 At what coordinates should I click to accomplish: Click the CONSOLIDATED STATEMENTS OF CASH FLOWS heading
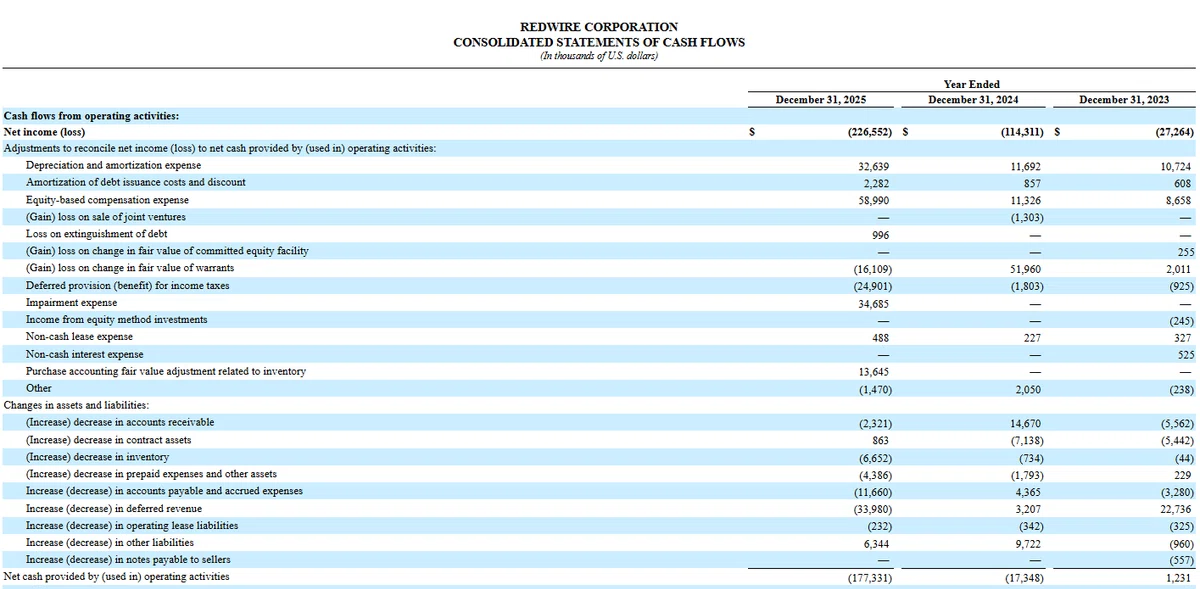click(599, 42)
